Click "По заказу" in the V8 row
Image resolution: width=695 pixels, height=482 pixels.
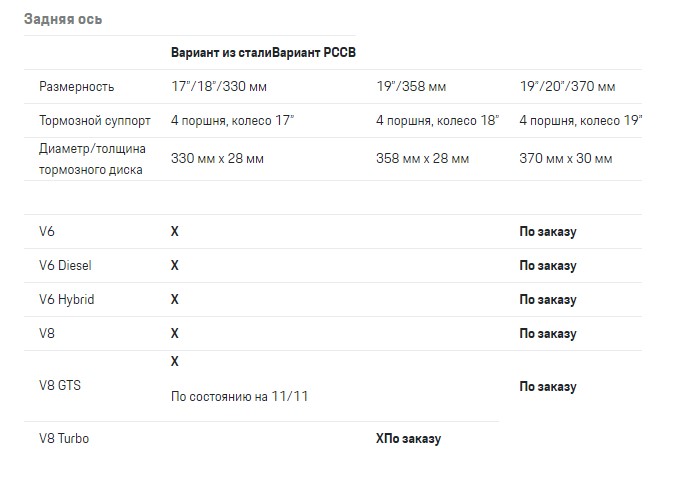pos(547,334)
